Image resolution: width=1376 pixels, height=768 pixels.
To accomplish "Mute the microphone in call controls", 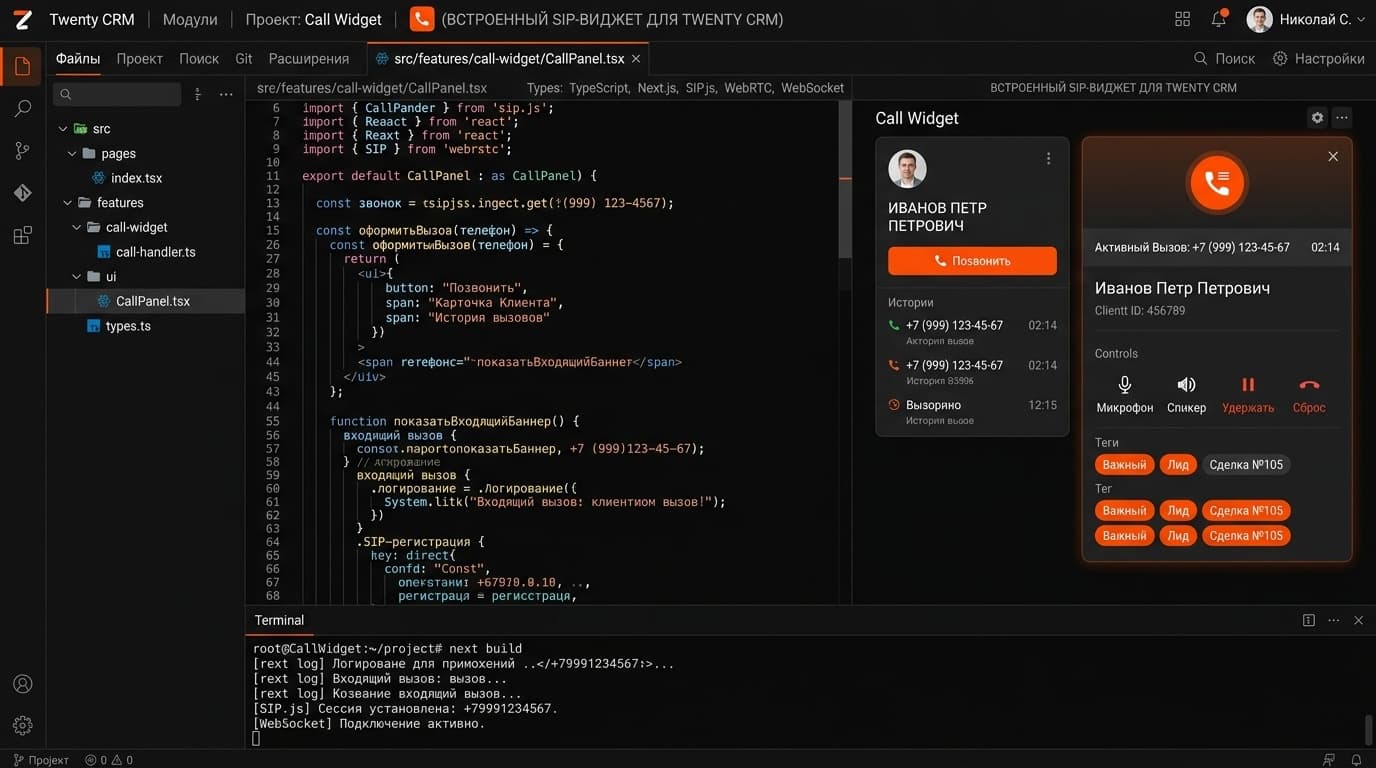I will click(1124, 393).
